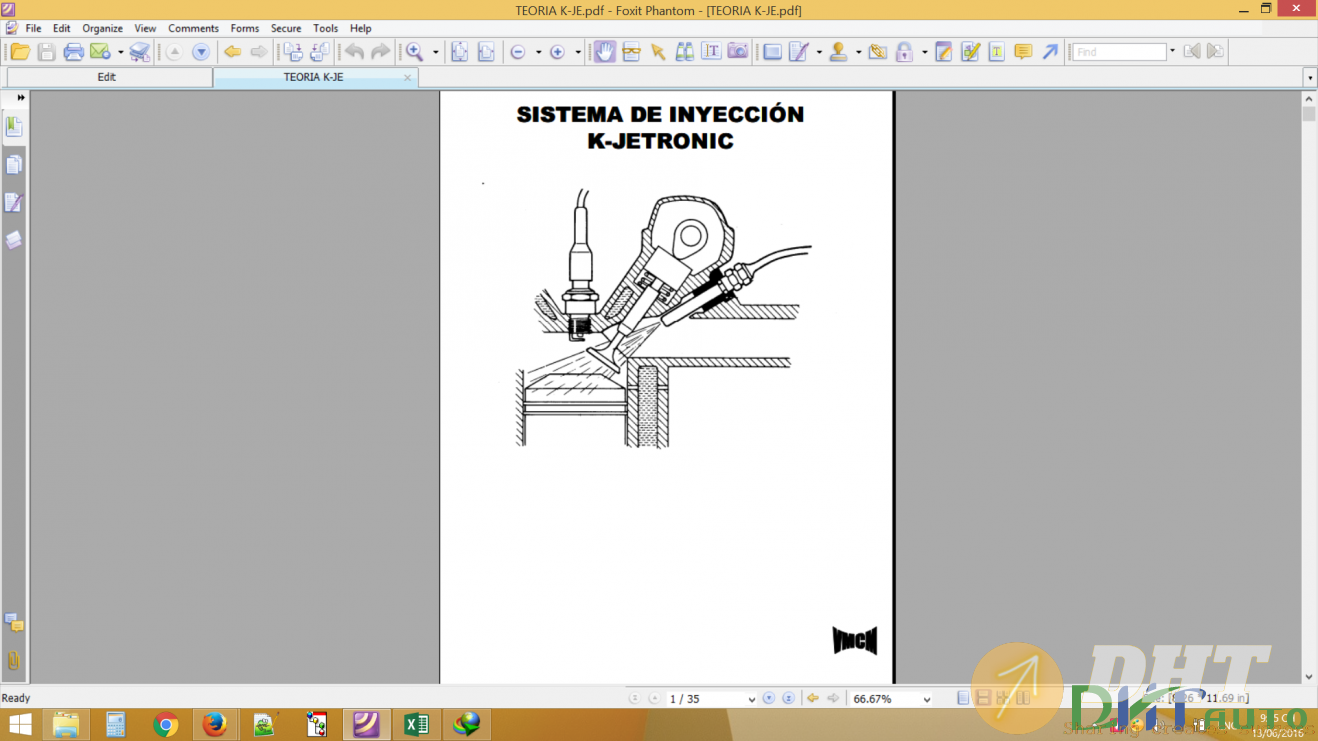The image size is (1318, 741).
Task: Switch to the Edit tab
Action: click(x=107, y=77)
